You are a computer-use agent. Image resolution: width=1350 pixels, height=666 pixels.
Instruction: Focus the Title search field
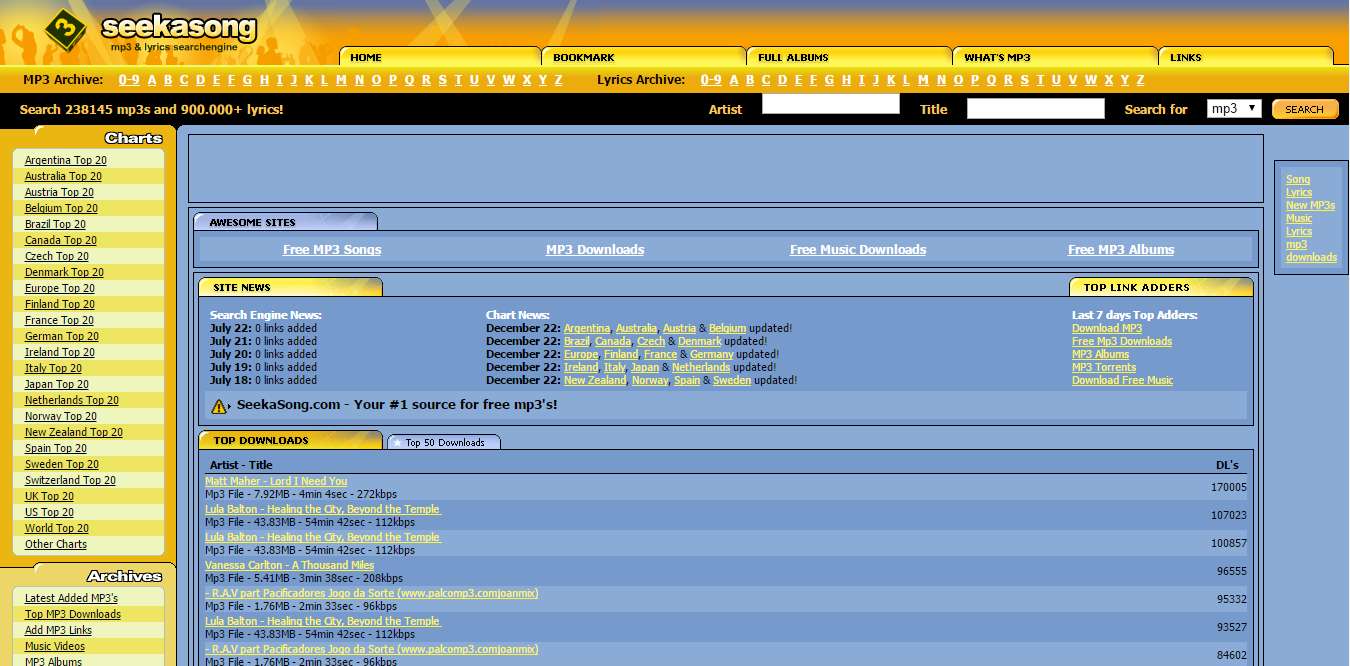click(x=1036, y=109)
